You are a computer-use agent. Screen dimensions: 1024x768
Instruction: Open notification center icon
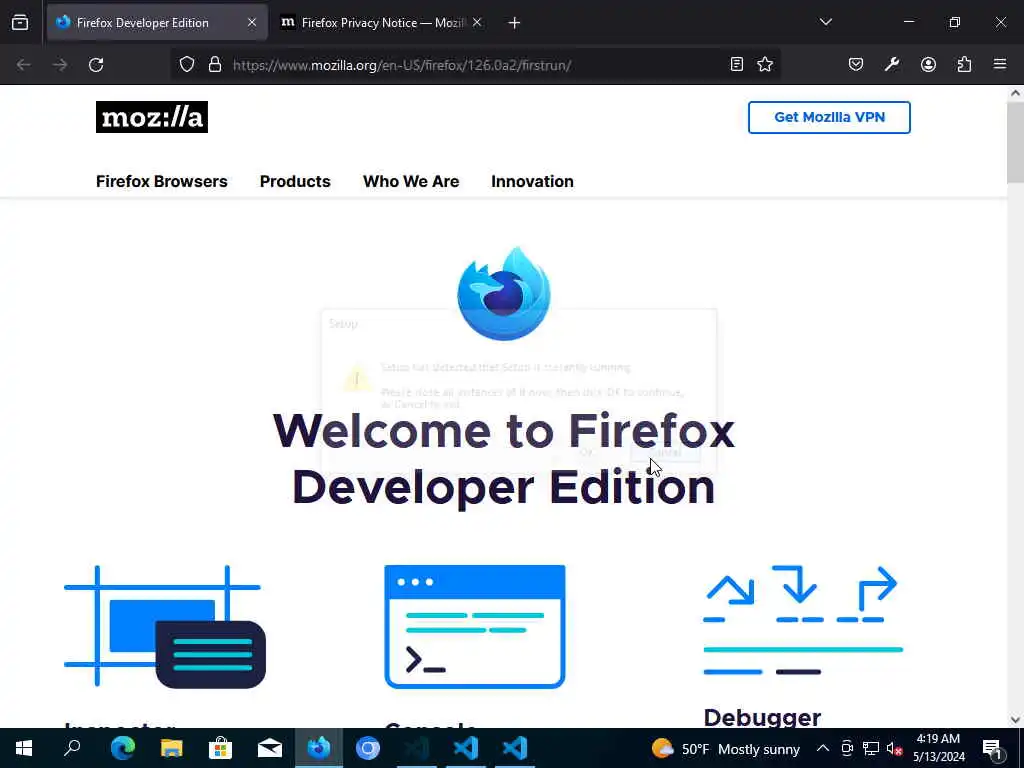(993, 748)
